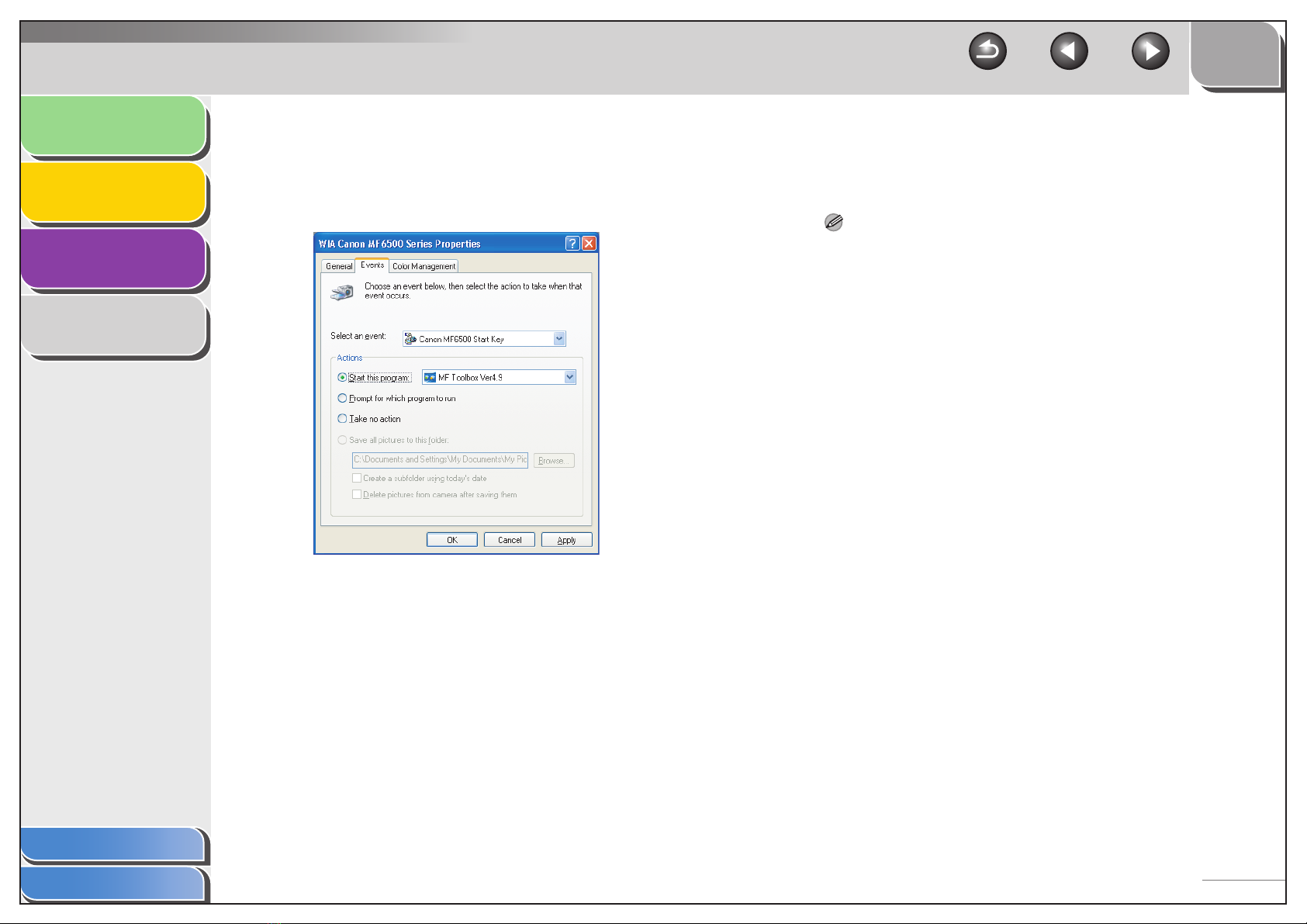Click the Cancel button
1307x924 pixels.
tap(510, 540)
